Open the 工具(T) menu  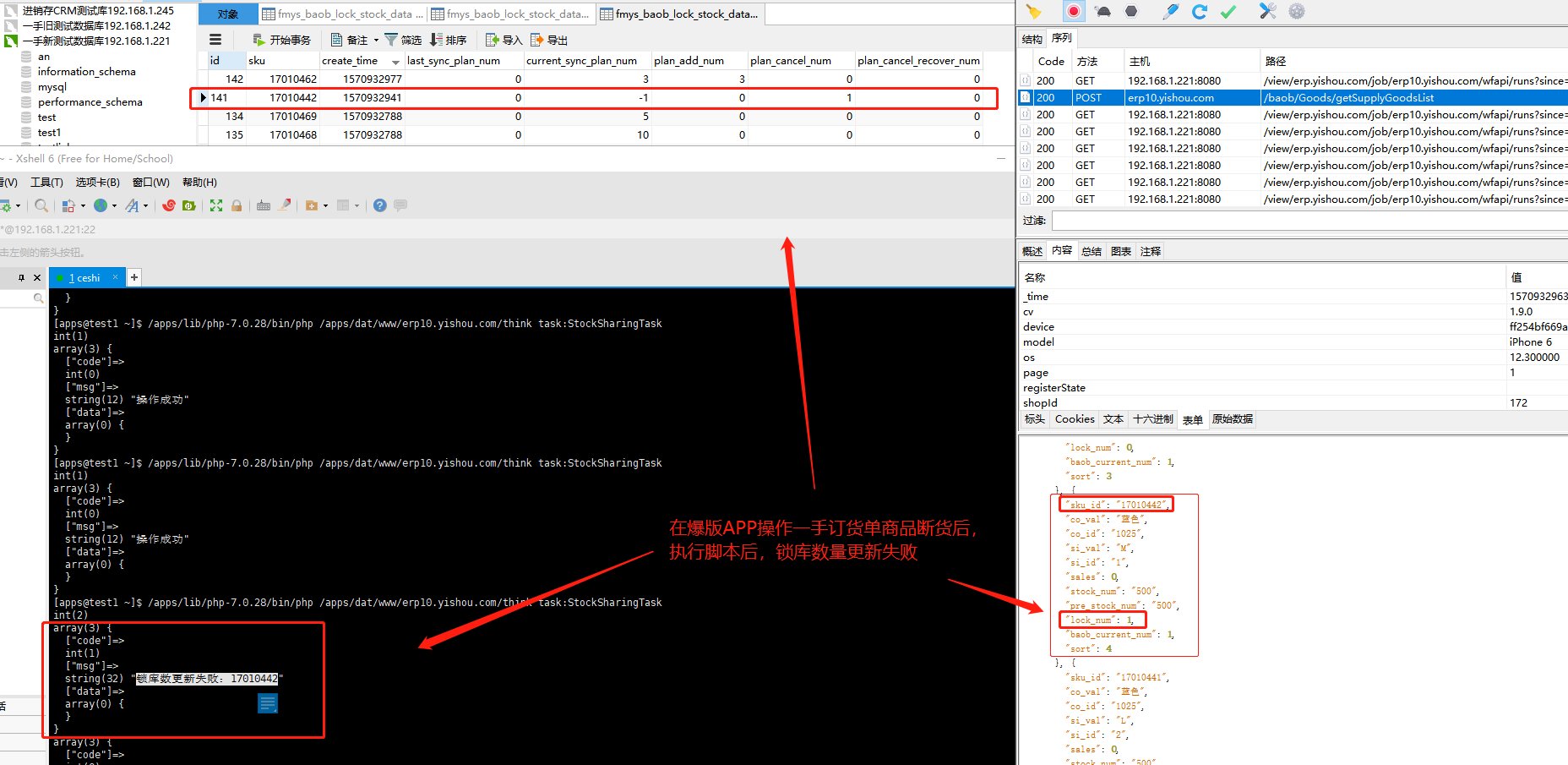[46, 183]
